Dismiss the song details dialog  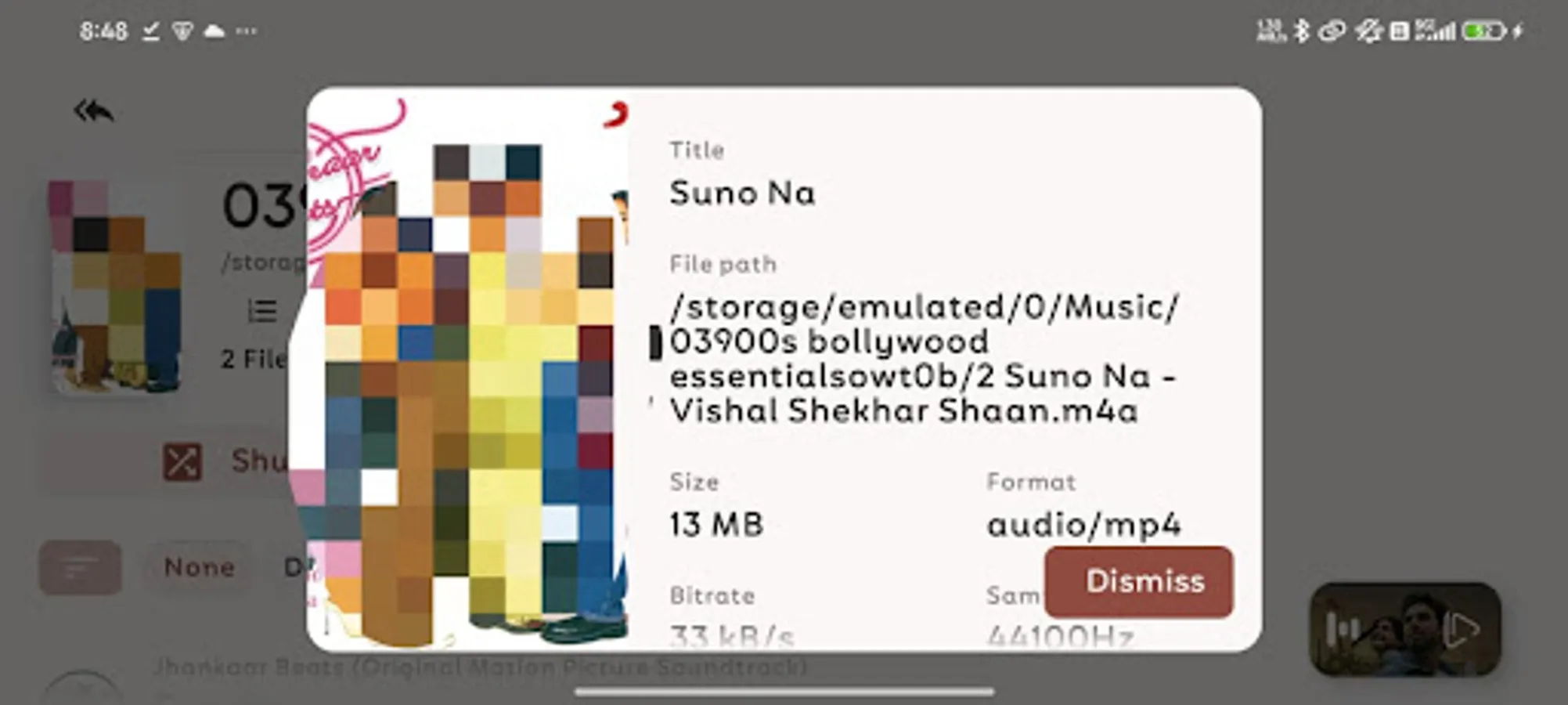pyautogui.click(x=1139, y=581)
